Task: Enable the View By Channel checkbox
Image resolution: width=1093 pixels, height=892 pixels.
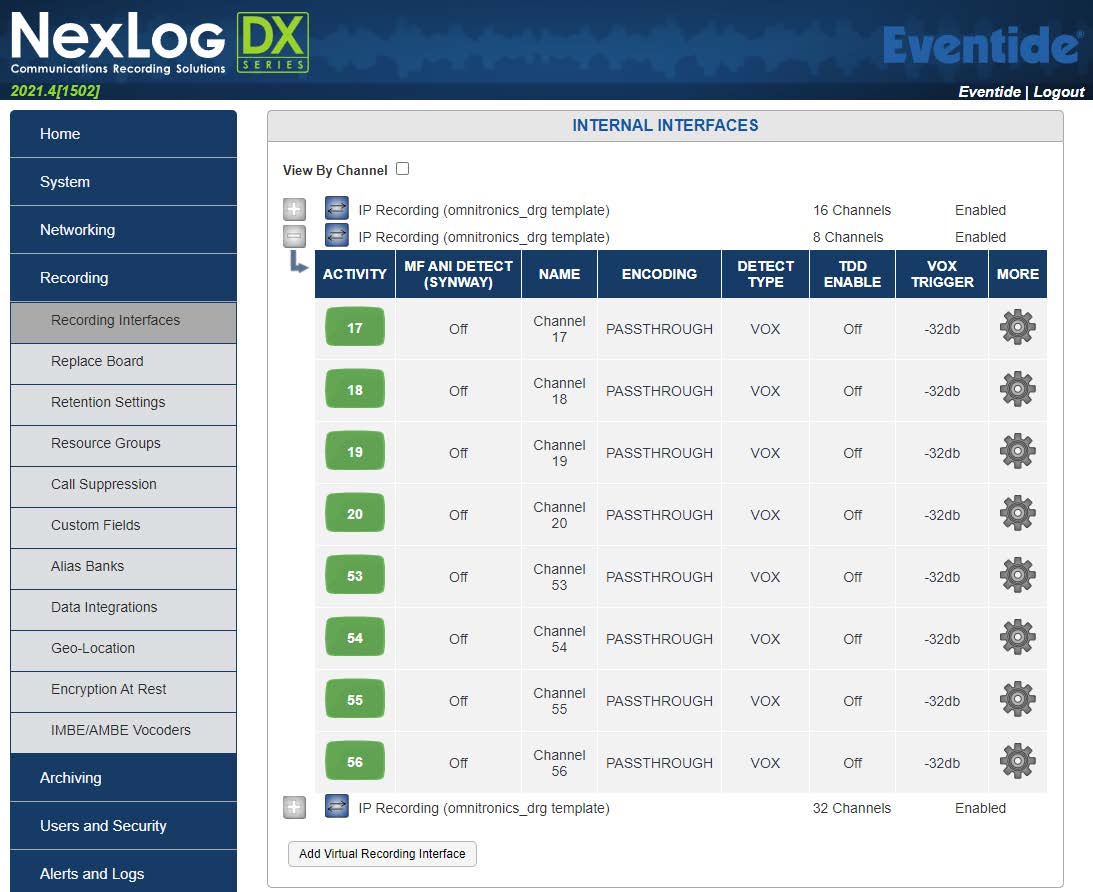Action: (402, 169)
